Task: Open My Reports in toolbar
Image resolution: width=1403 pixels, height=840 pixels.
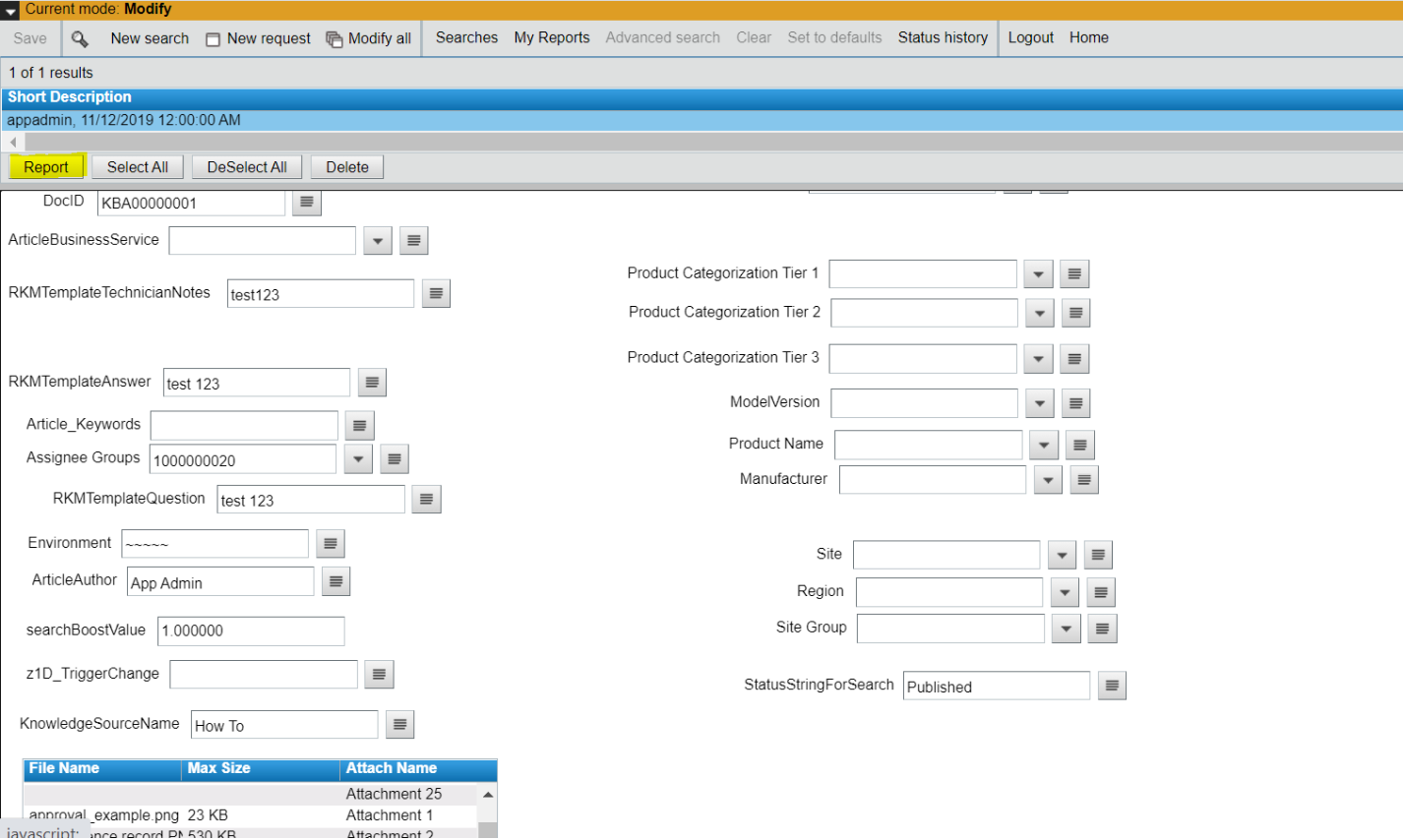Action: [552, 37]
